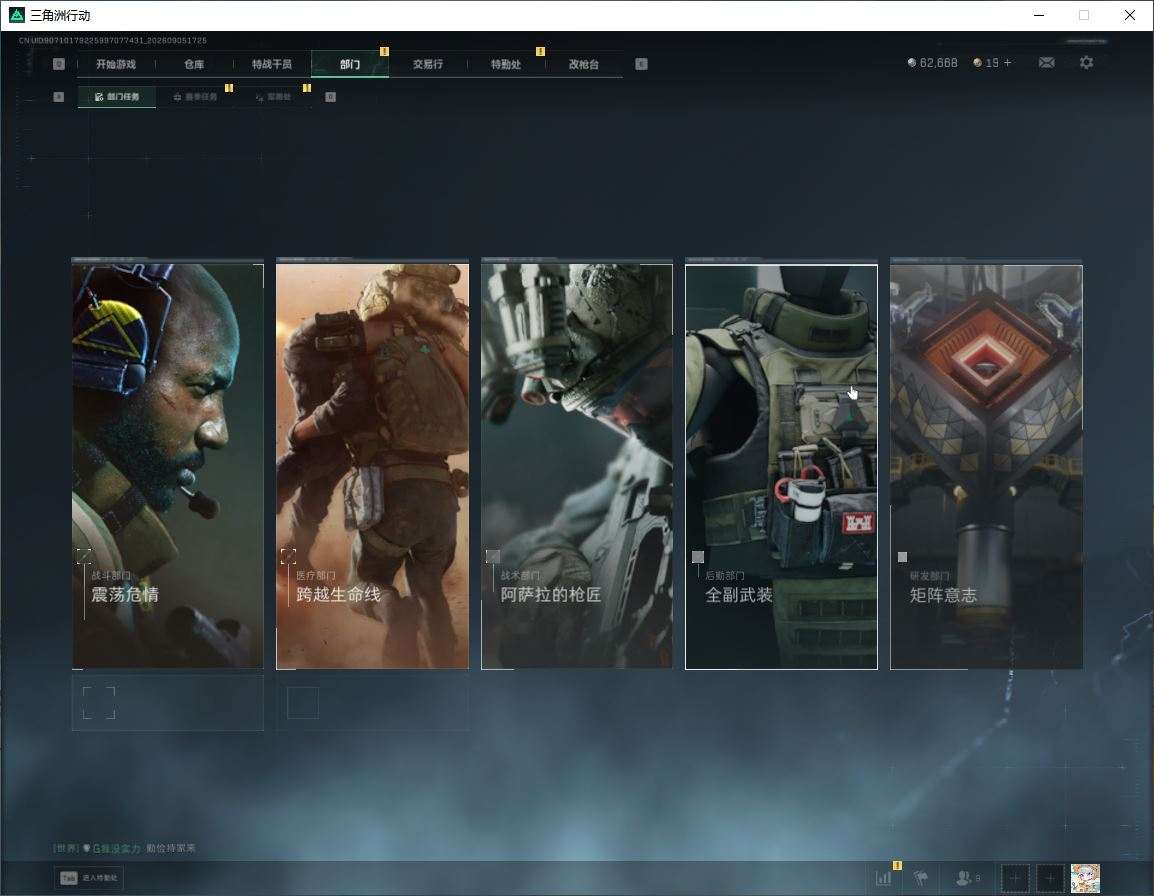Open the 全副武装 logistics department card
The height and width of the screenshot is (896, 1154).
[x=782, y=467]
